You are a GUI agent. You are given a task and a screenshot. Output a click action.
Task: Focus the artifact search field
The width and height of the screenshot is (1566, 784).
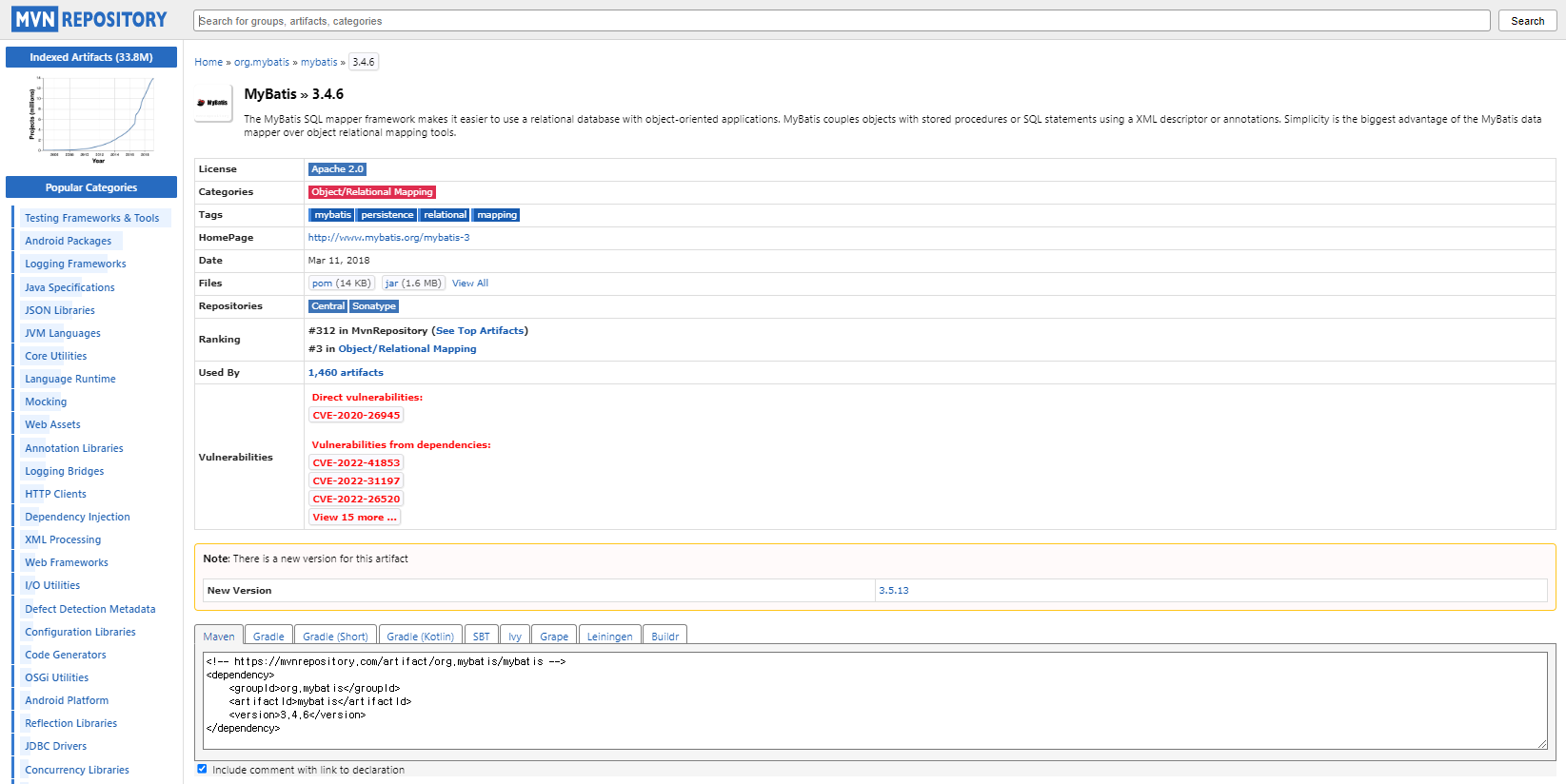pos(842,21)
